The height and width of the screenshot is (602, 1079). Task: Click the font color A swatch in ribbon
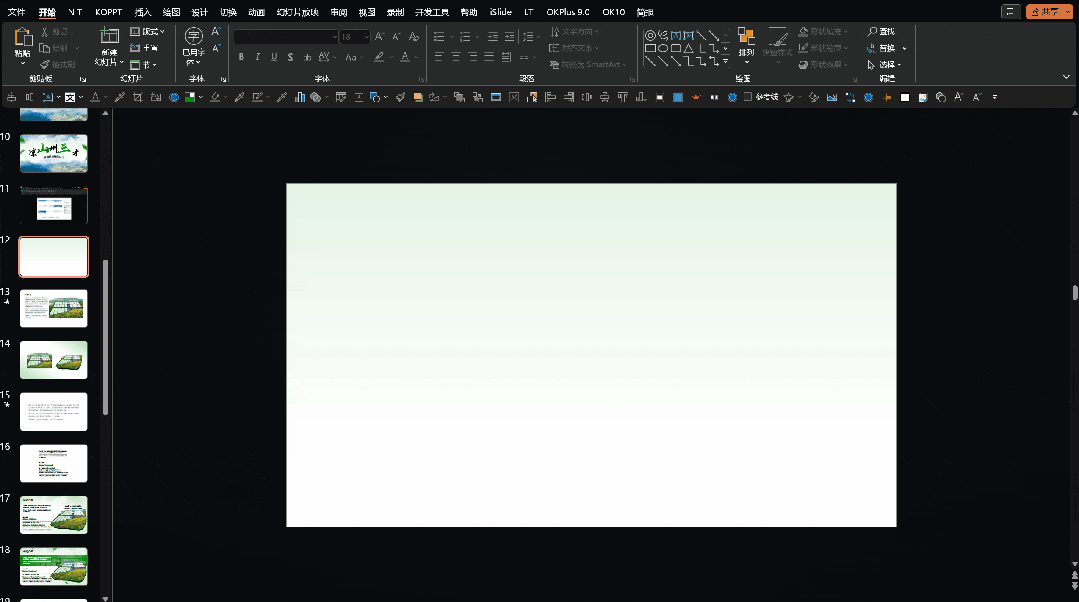coord(405,57)
